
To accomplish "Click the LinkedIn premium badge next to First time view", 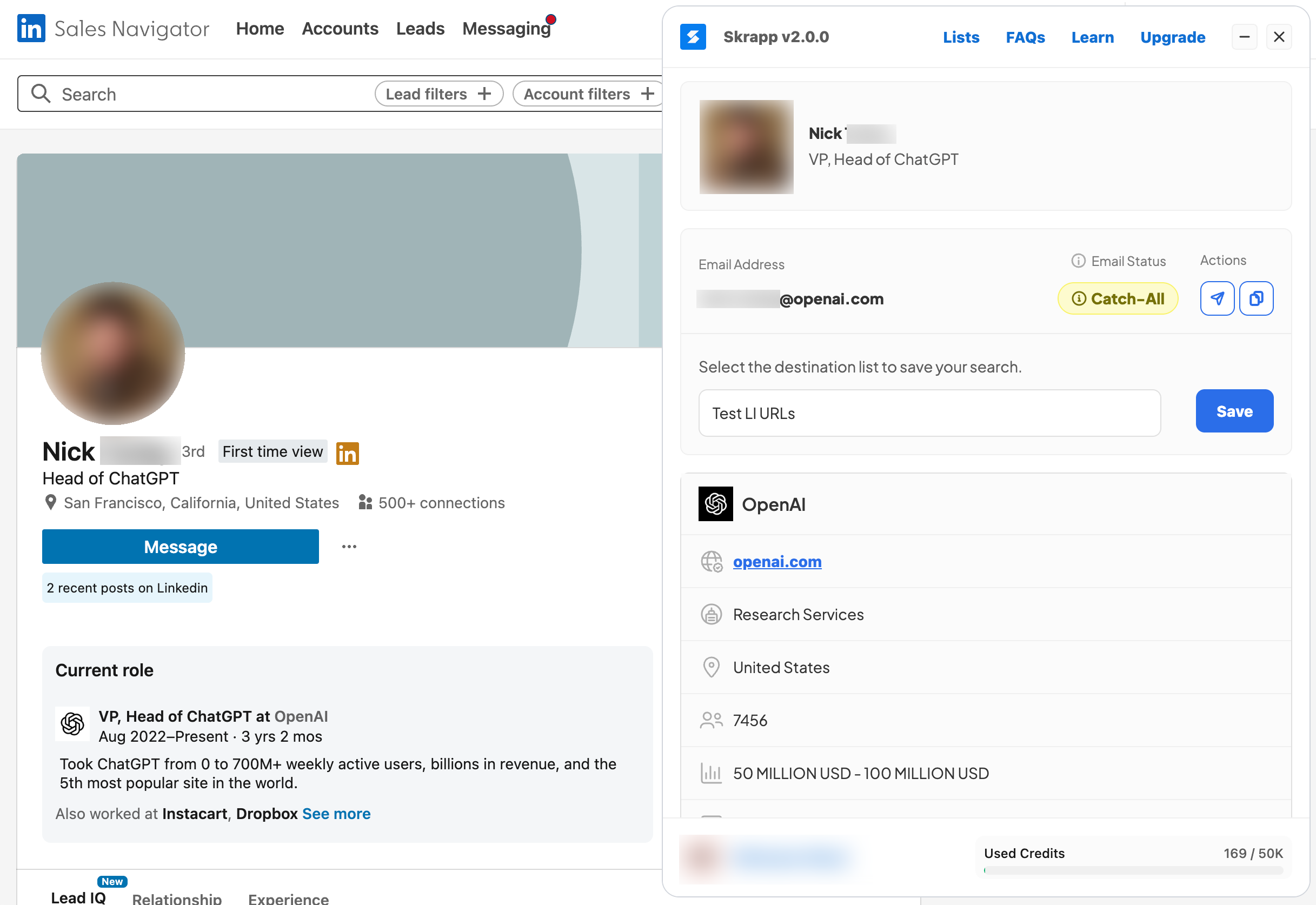I will (347, 453).
